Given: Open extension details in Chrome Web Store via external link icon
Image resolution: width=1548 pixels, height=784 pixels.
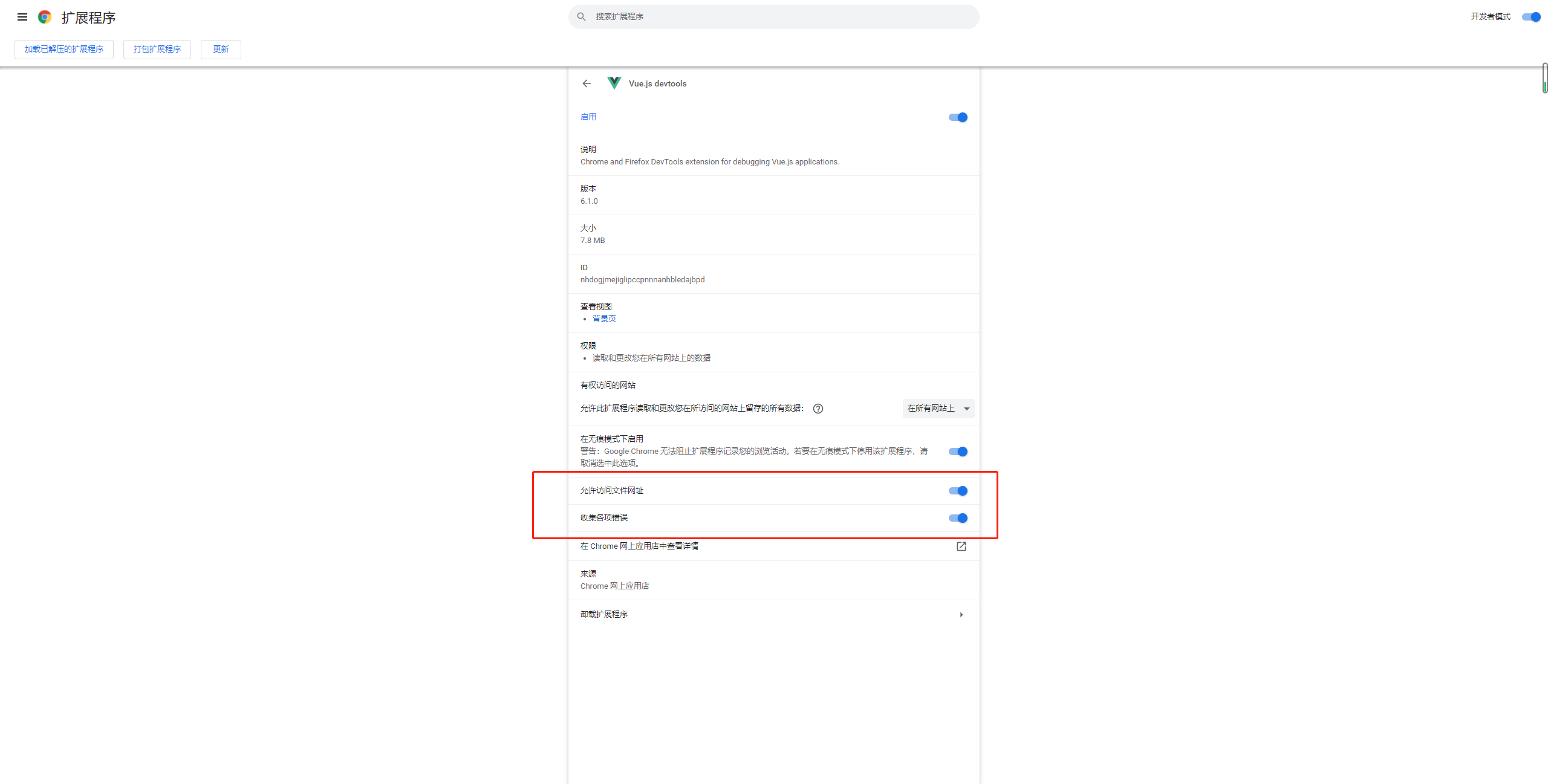Looking at the screenshot, I should [x=961, y=546].
